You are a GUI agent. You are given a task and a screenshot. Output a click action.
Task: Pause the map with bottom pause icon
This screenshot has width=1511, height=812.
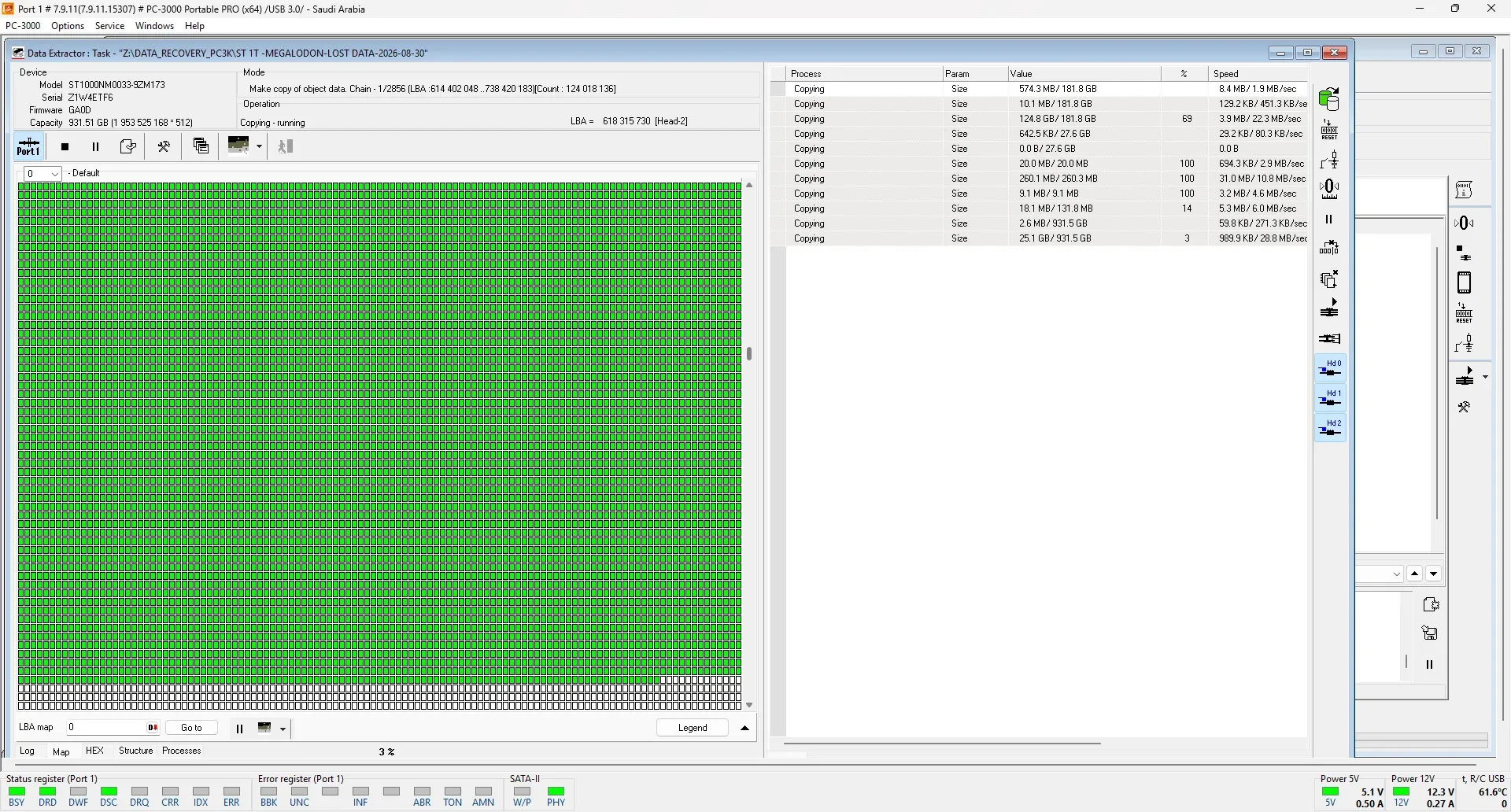tap(240, 729)
